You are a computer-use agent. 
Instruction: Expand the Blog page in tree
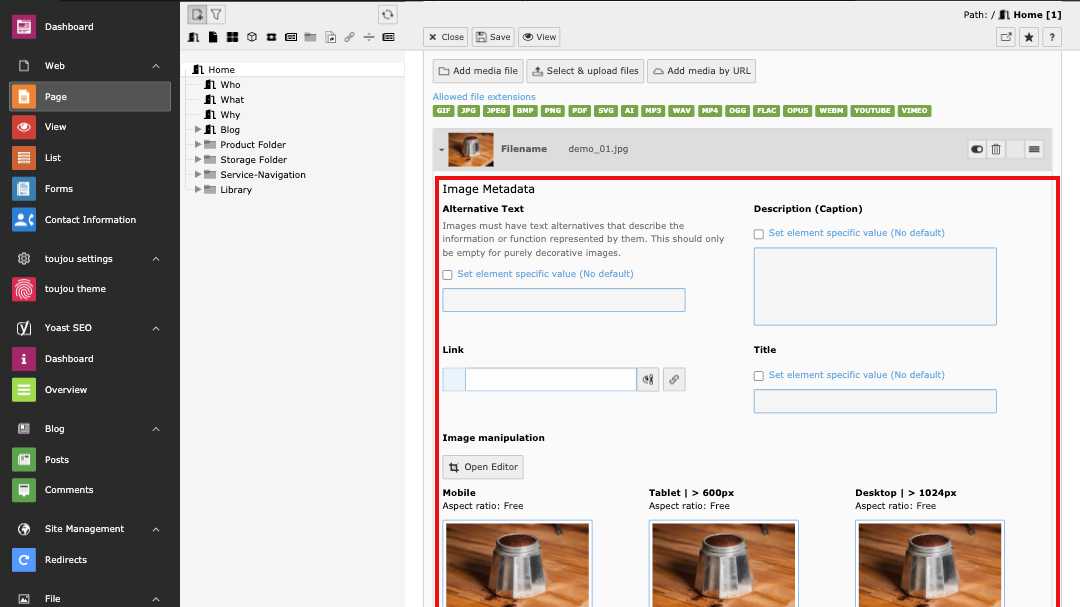point(198,130)
